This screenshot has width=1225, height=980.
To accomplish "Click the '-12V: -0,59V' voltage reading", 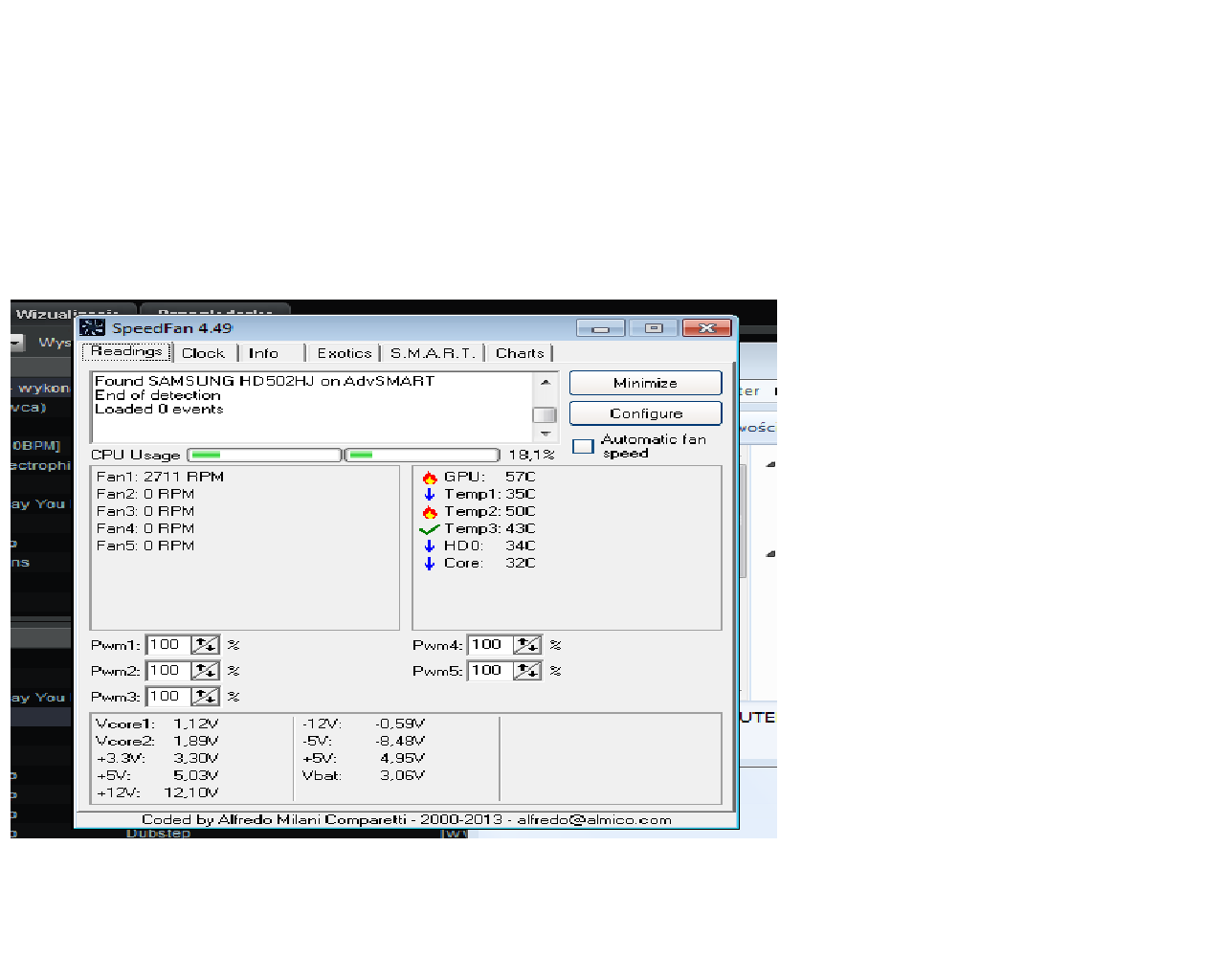I will click(x=364, y=724).
